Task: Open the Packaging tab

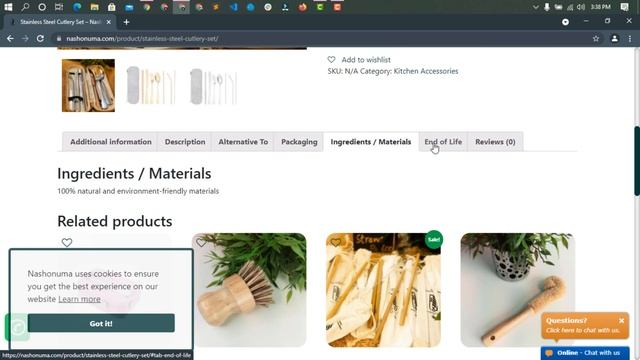Action: point(299,142)
